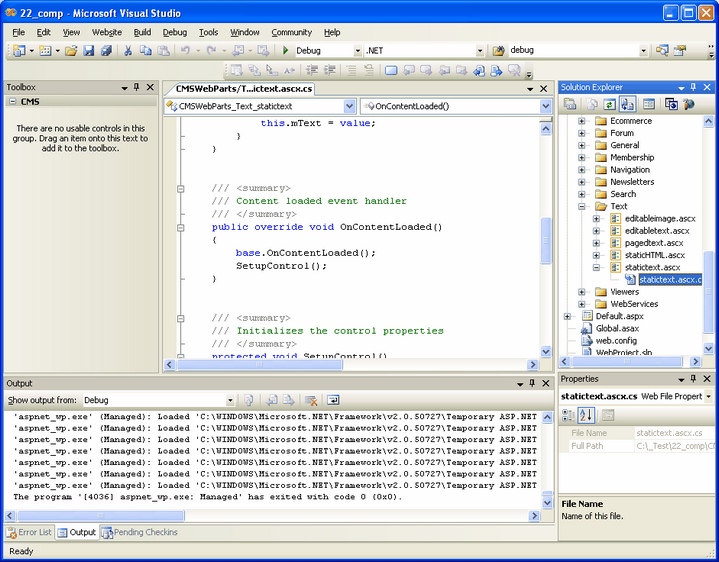719x562 pixels.
Task: Clear all Output pane text icon
Action: (311, 400)
